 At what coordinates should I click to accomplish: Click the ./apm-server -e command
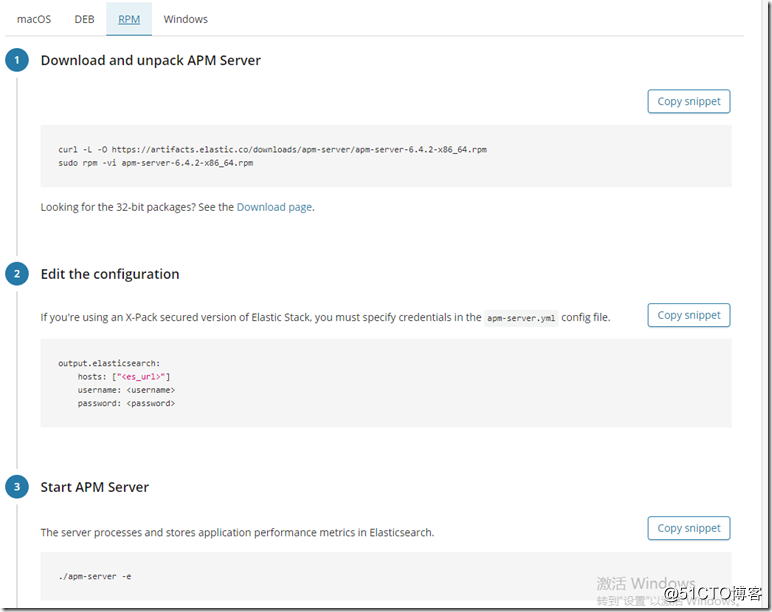tap(95, 577)
